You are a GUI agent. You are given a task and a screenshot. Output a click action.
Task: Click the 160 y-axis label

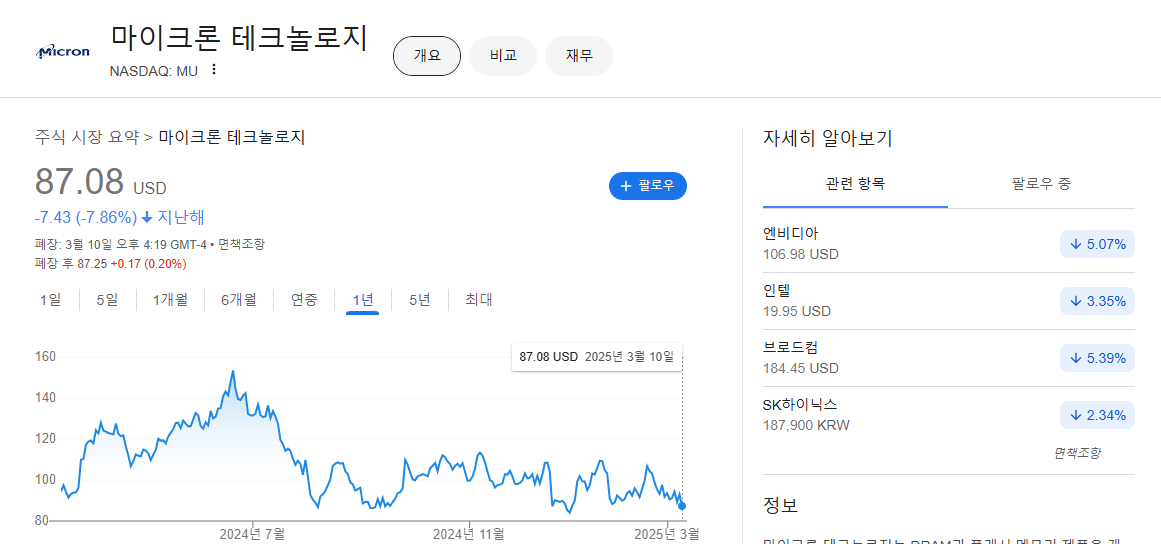click(x=46, y=357)
